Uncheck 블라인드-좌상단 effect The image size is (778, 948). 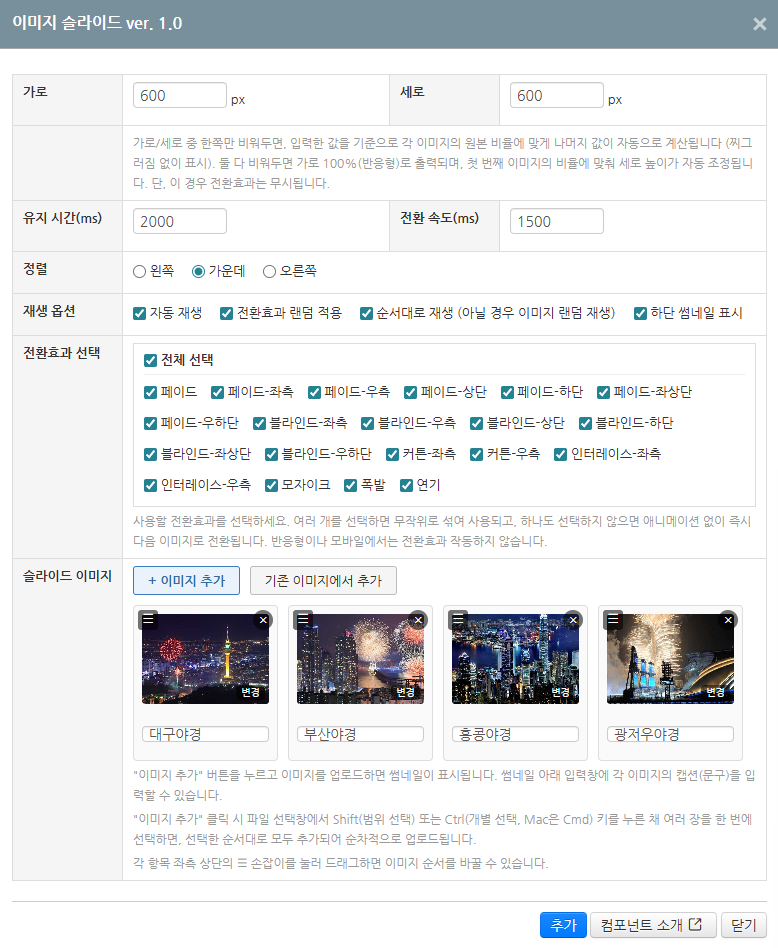pyautogui.click(x=151, y=454)
